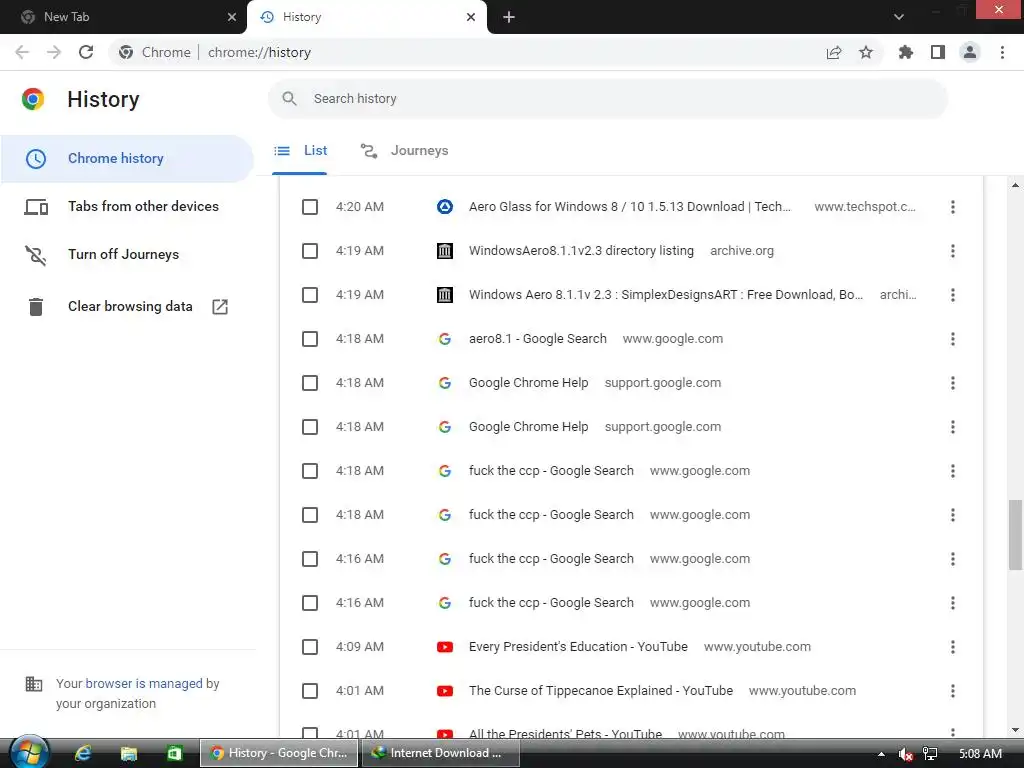Click the share page icon in address bar
The width and height of the screenshot is (1024, 768).
pos(834,52)
